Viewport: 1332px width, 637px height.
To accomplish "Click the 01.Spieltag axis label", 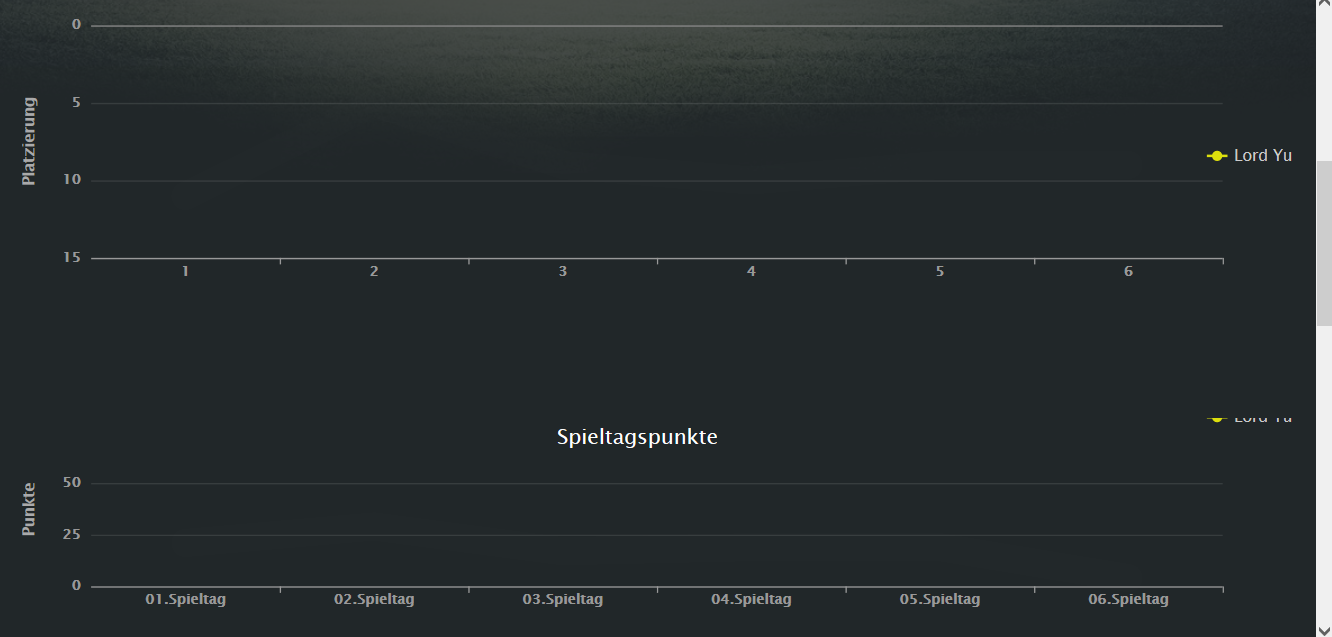I will tap(186, 600).
